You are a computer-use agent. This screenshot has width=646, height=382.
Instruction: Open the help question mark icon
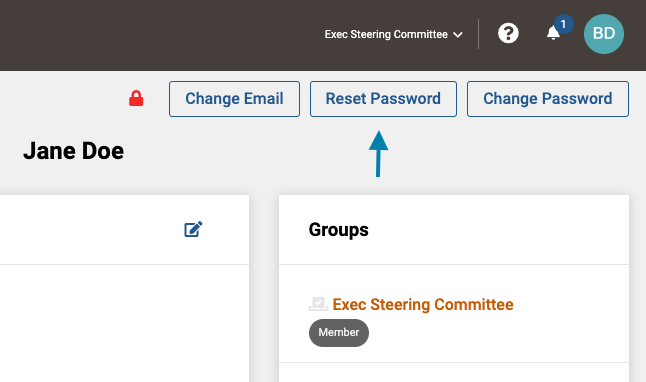[x=508, y=33]
